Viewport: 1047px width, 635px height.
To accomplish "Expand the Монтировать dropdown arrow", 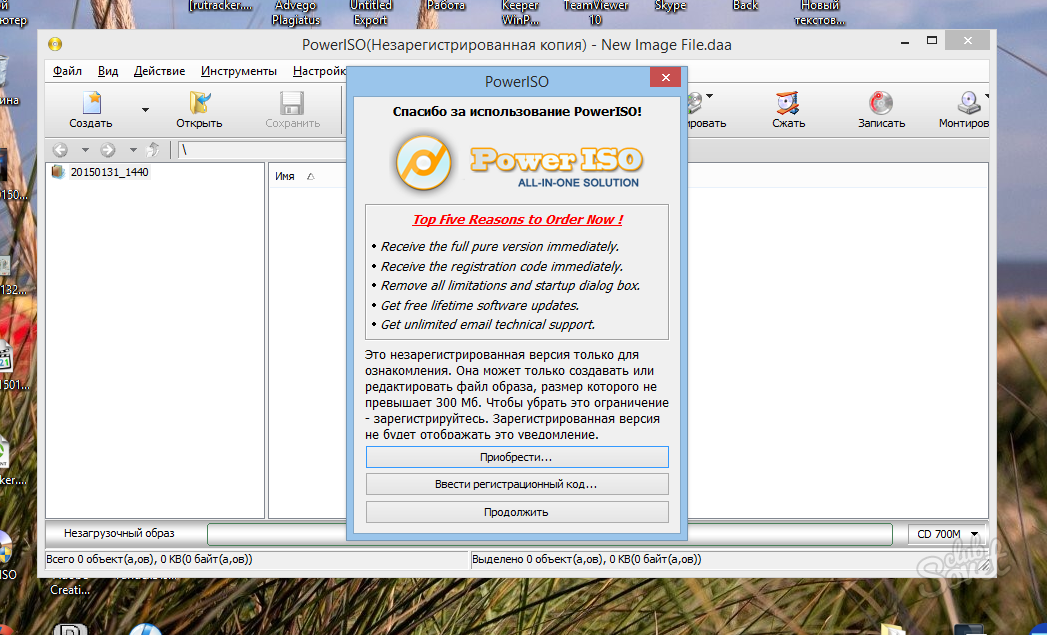I will pyautogui.click(x=986, y=97).
